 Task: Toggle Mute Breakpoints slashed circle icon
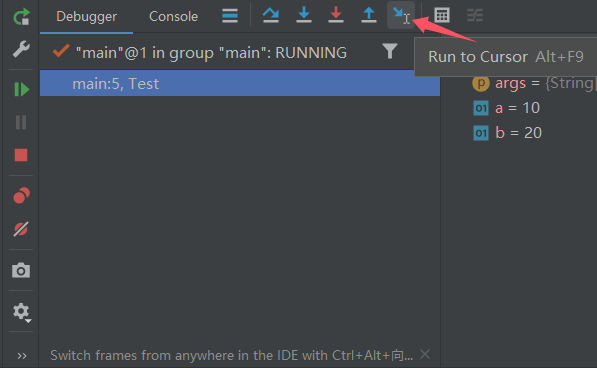coord(21,229)
